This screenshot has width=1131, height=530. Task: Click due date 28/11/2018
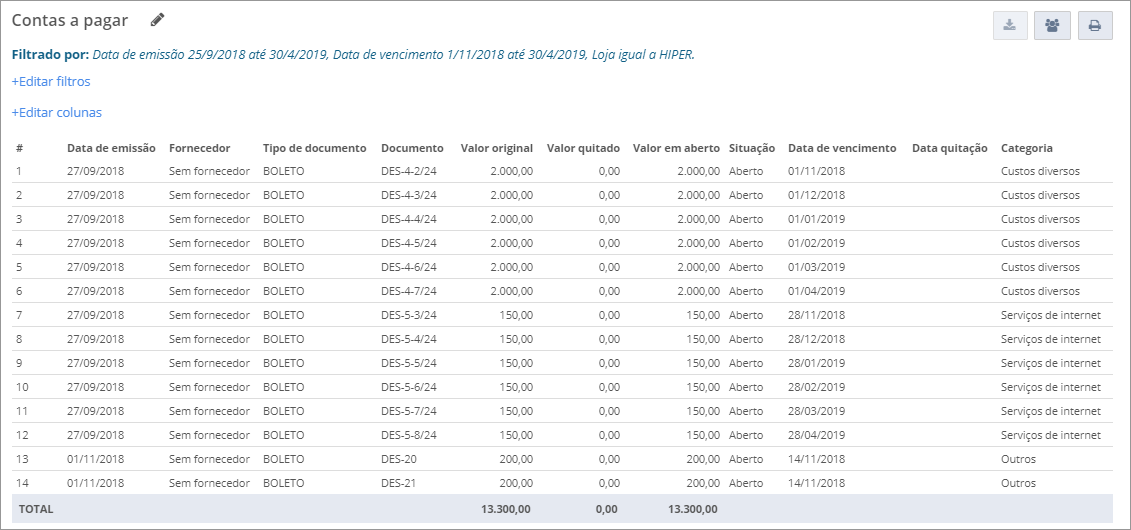(816, 315)
